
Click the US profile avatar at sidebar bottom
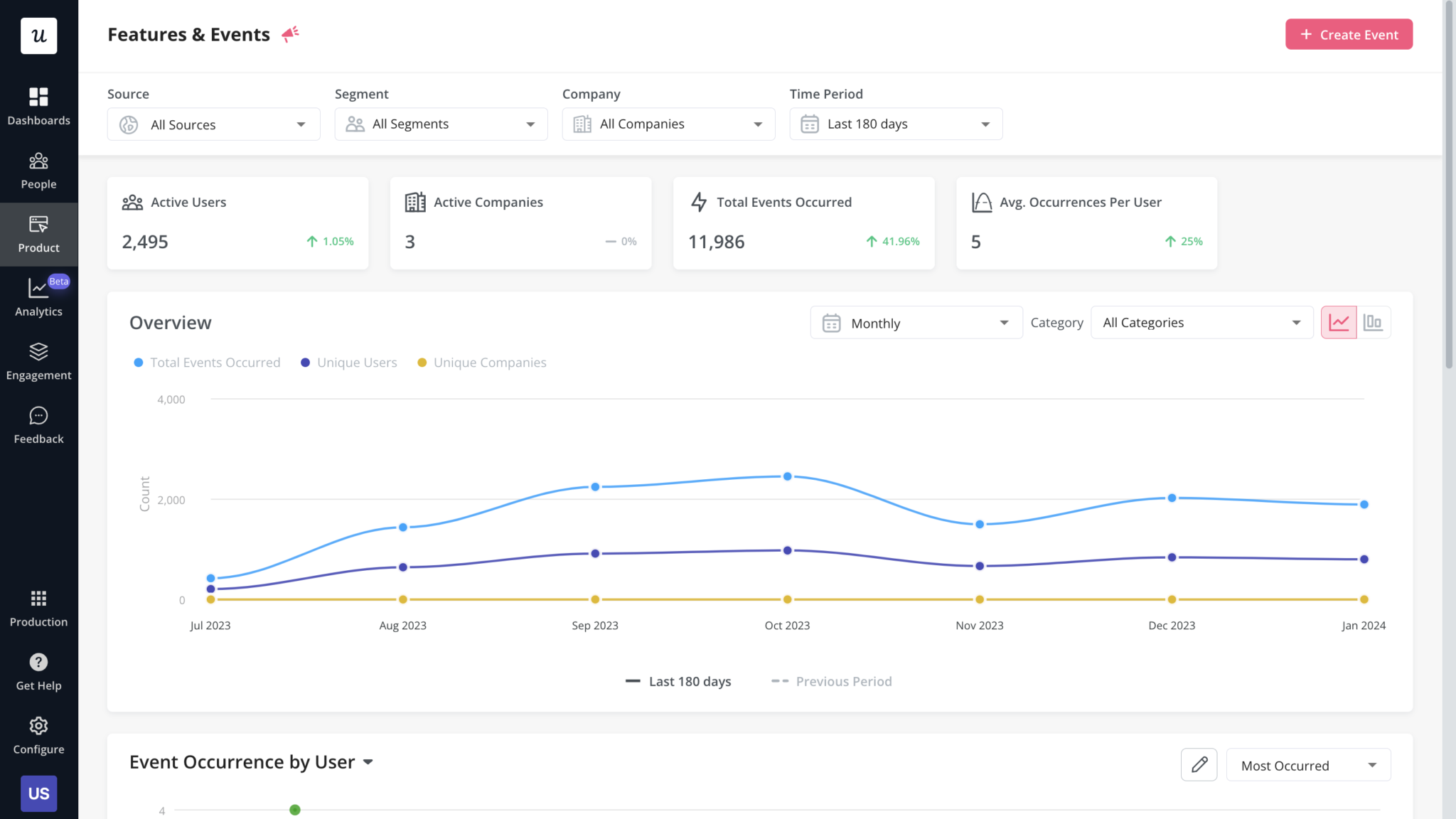(39, 793)
